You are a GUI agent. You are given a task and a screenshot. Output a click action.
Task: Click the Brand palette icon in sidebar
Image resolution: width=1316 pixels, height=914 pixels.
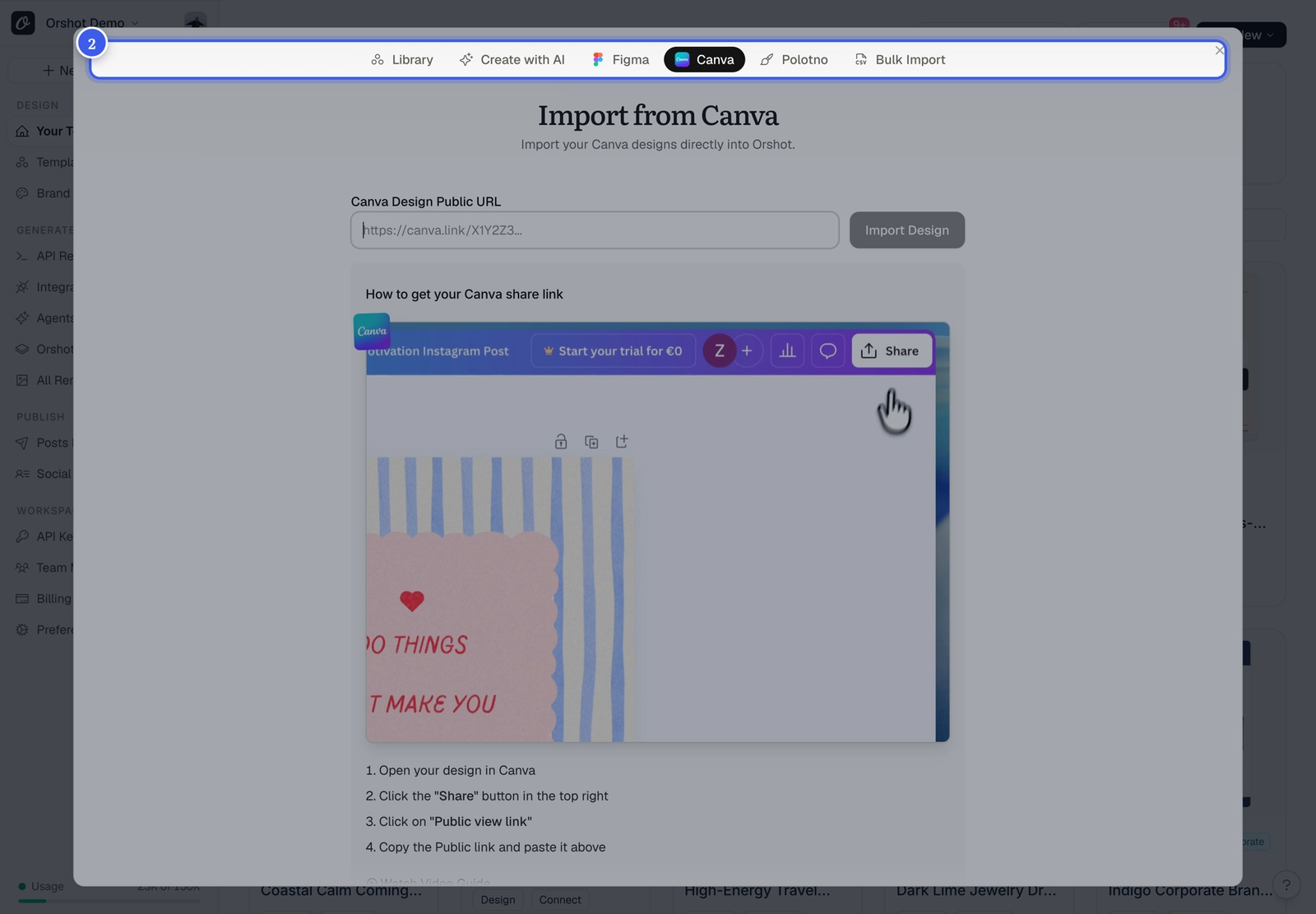click(x=22, y=193)
